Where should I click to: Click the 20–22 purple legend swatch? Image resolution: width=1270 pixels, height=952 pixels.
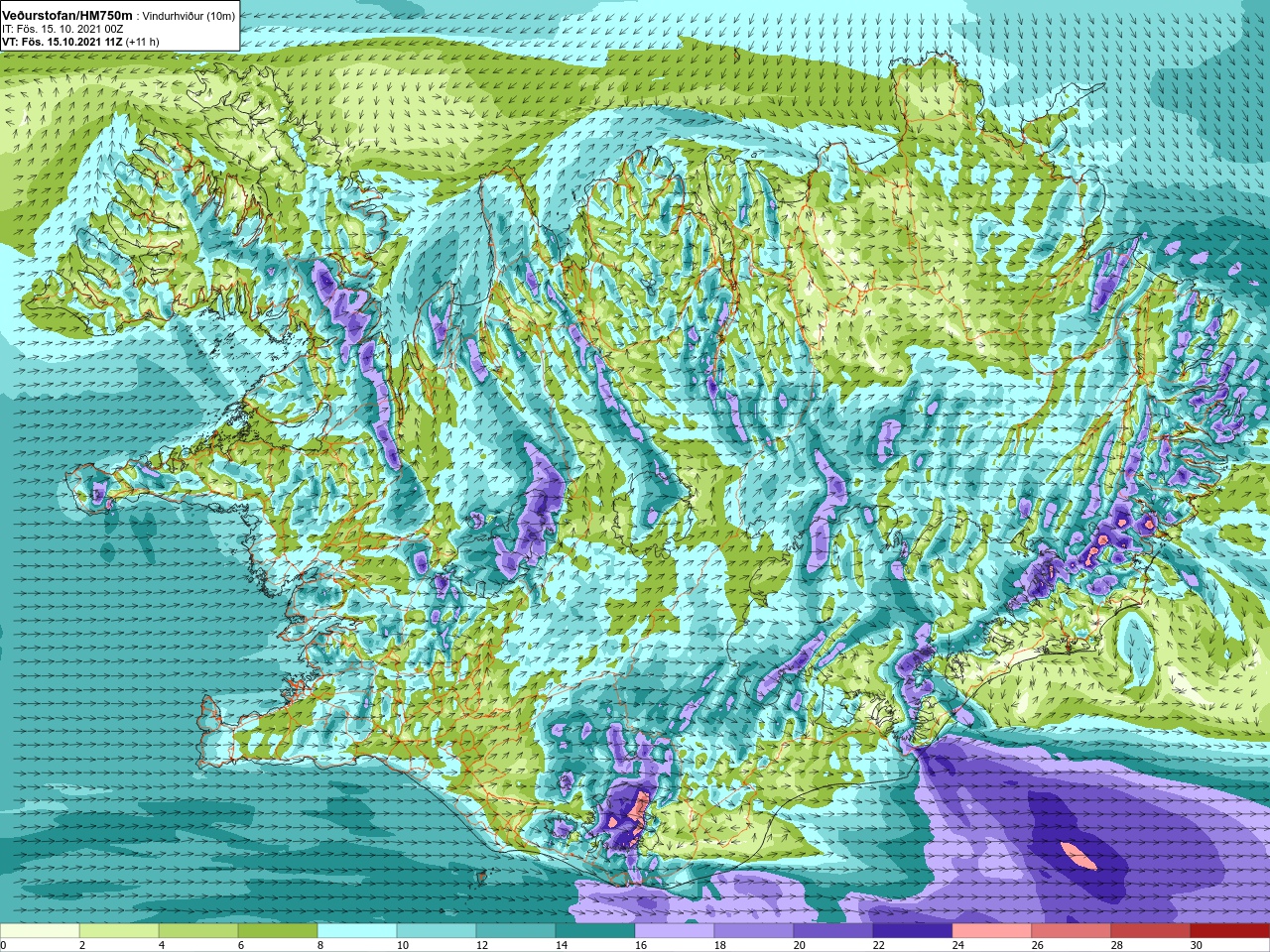pos(833,931)
